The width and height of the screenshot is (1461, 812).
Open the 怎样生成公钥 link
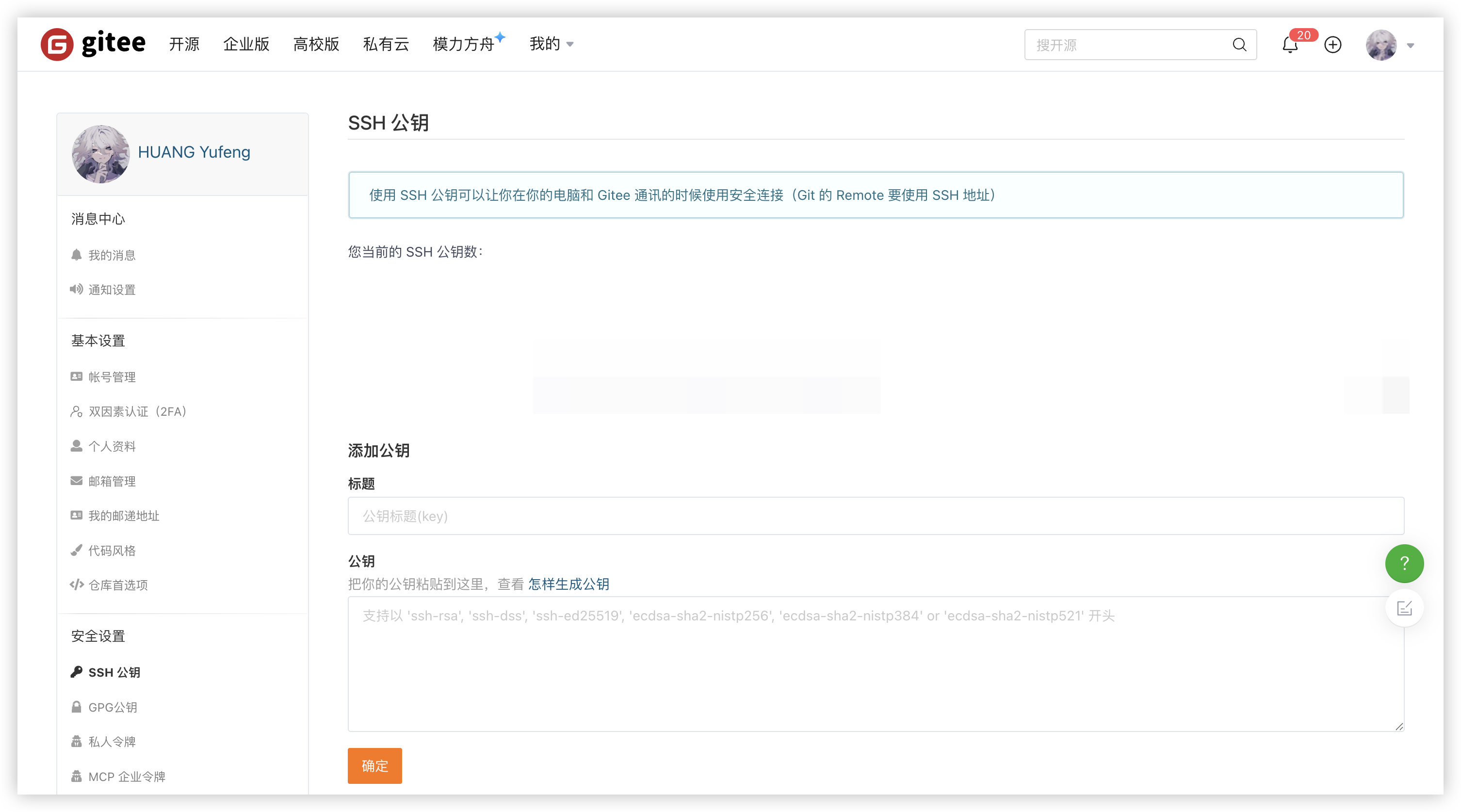(568, 584)
